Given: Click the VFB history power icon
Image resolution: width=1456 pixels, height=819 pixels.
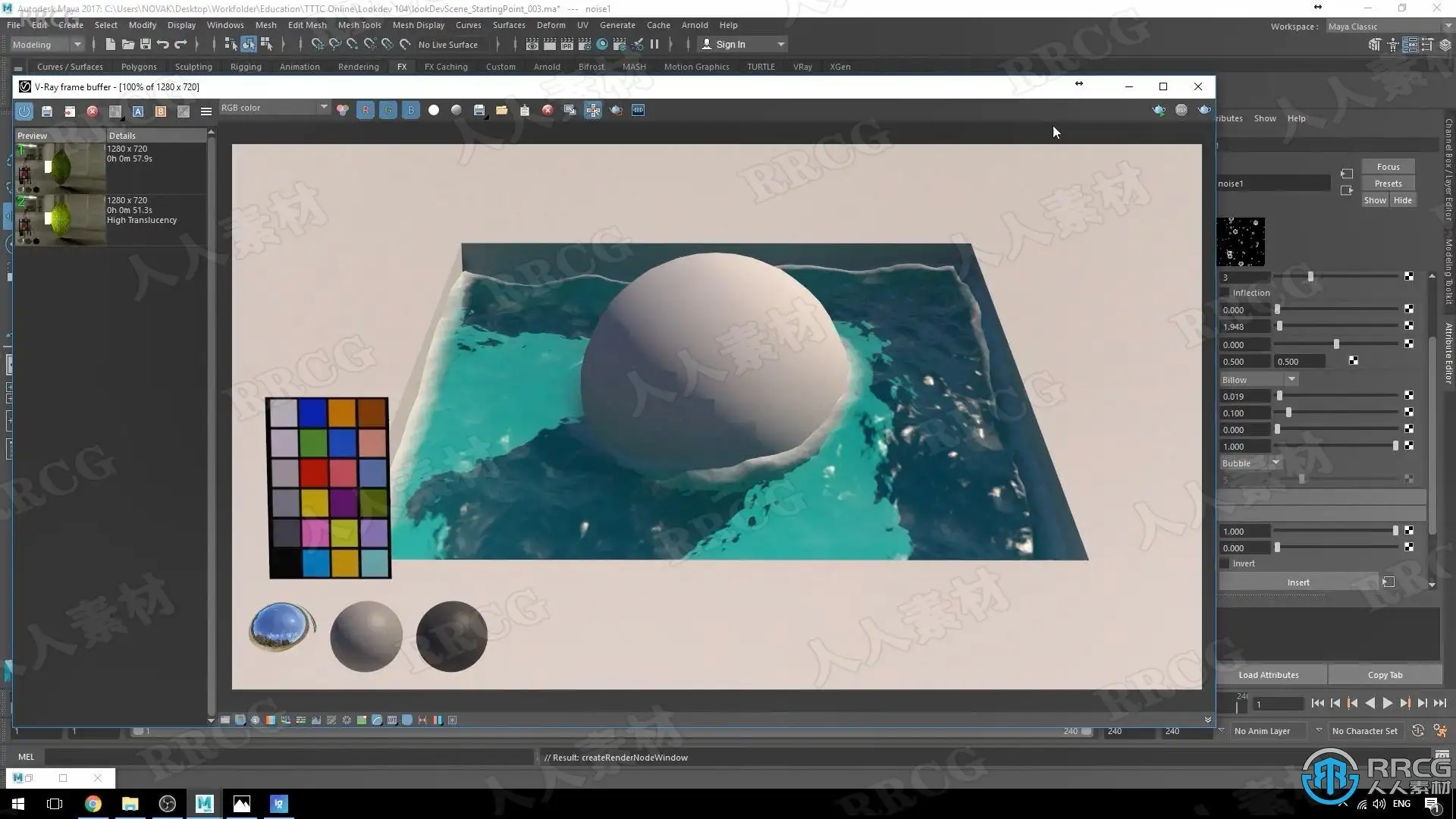Looking at the screenshot, I should (24, 111).
